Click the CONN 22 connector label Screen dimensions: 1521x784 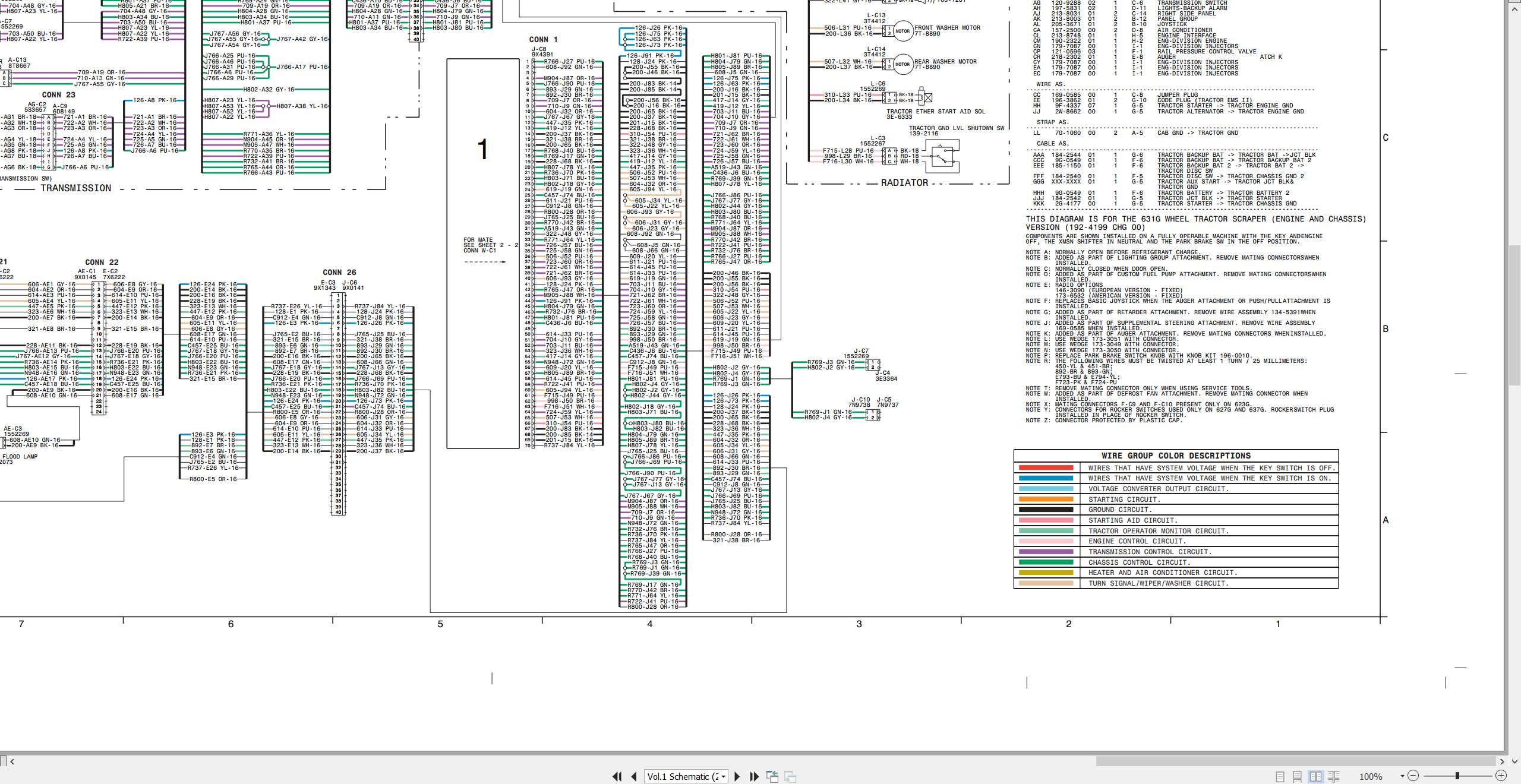(x=102, y=263)
